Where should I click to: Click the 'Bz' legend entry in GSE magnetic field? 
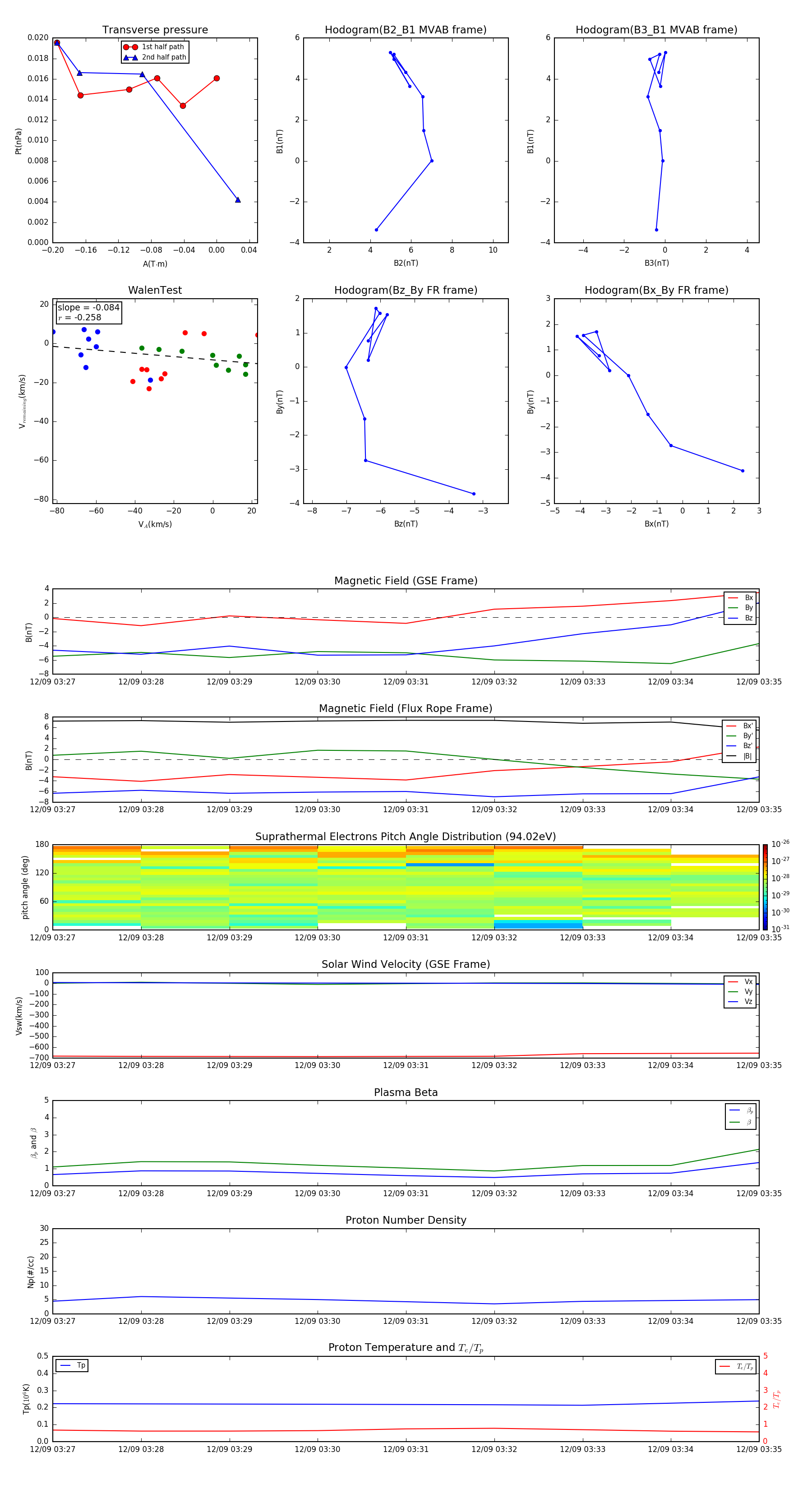740,619
